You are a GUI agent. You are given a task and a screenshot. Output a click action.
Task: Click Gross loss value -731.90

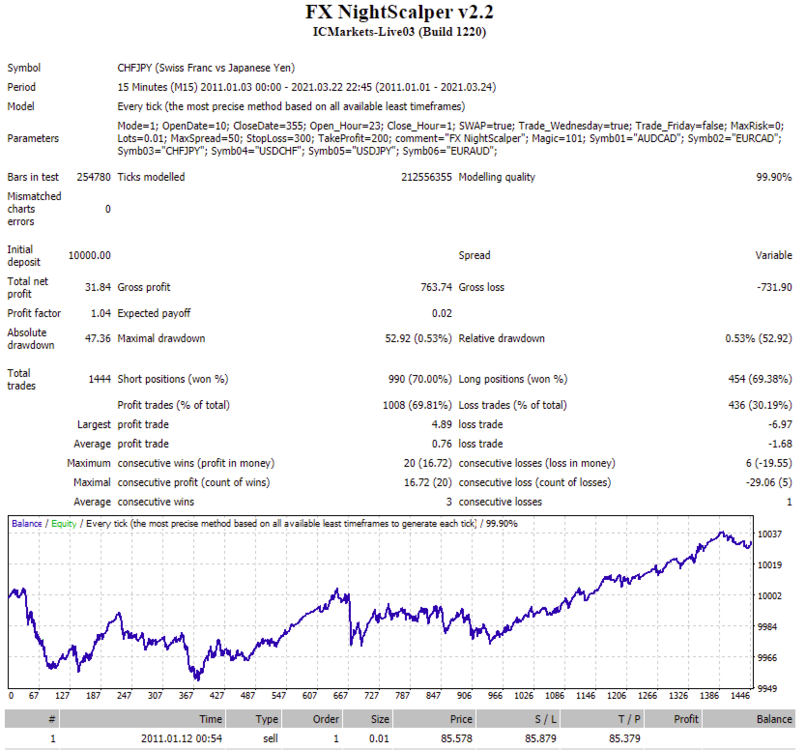click(774, 287)
